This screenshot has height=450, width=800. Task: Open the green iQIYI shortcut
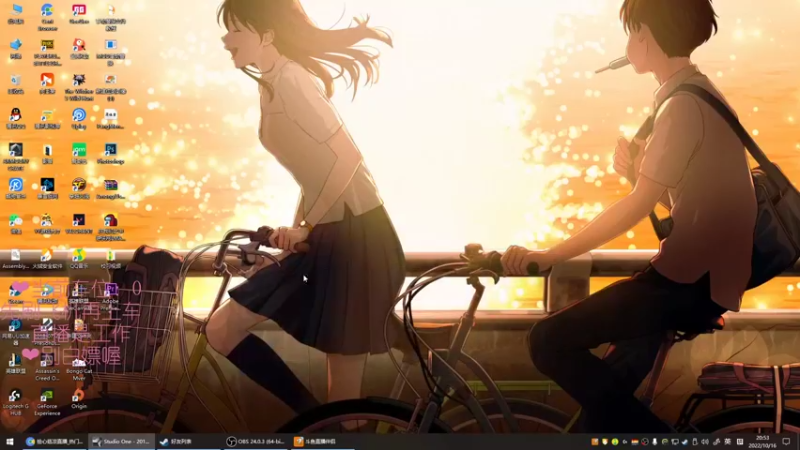coord(79,154)
